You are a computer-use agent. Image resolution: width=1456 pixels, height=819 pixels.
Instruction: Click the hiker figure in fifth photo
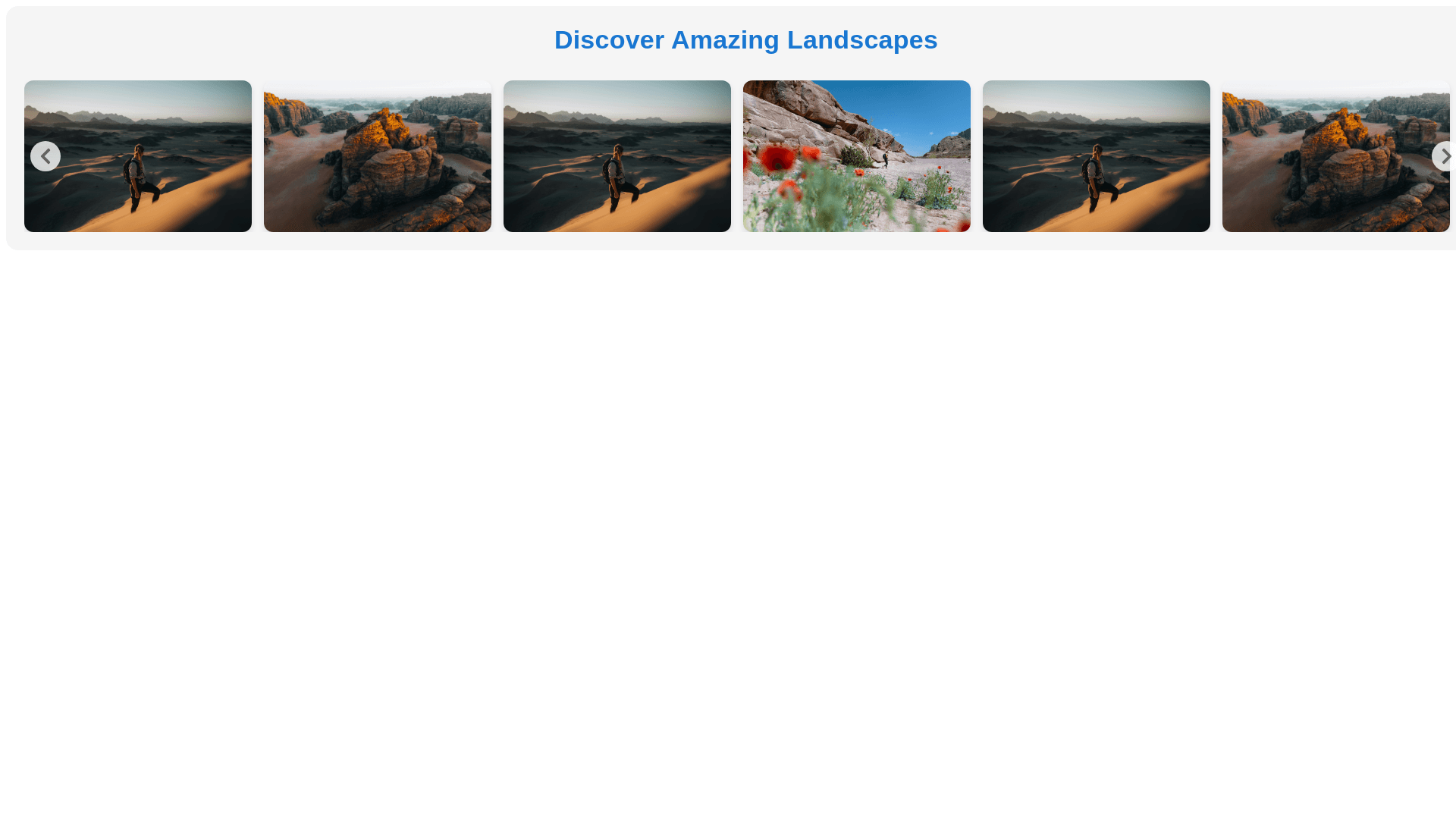pos(1098,178)
